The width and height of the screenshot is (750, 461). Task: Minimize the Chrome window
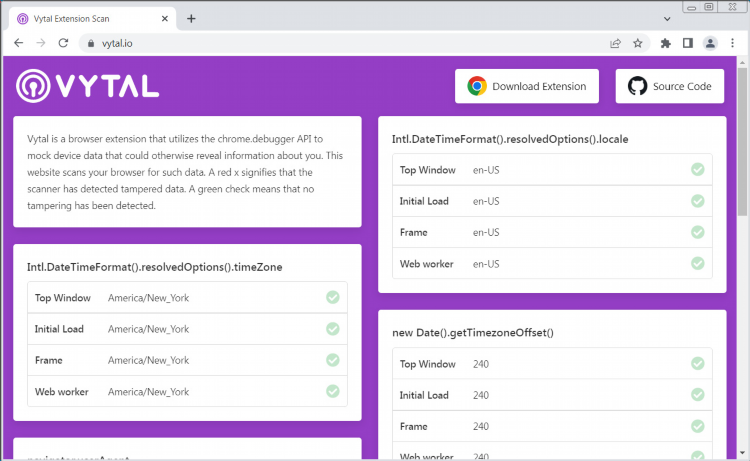tap(691, 7)
